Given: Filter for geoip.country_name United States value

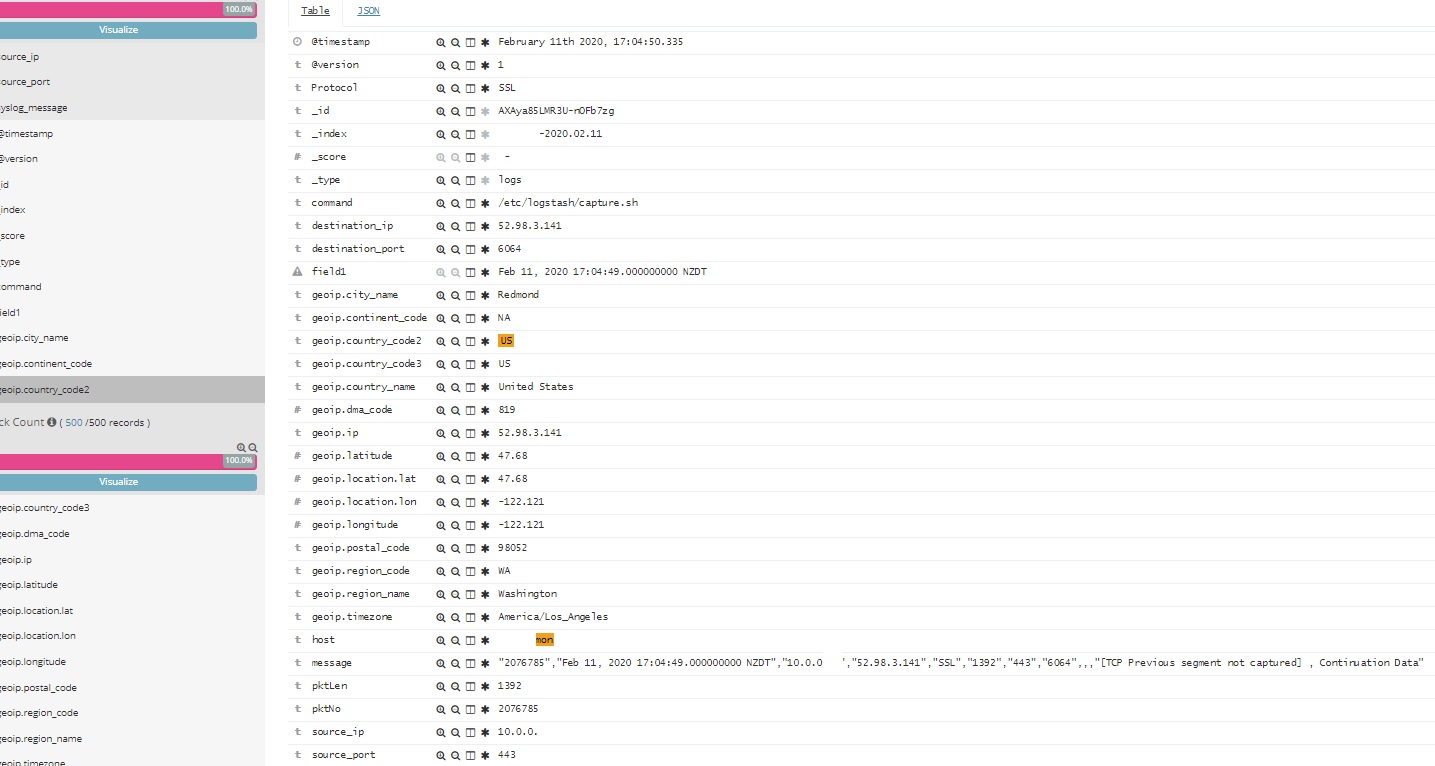Looking at the screenshot, I should [441, 387].
